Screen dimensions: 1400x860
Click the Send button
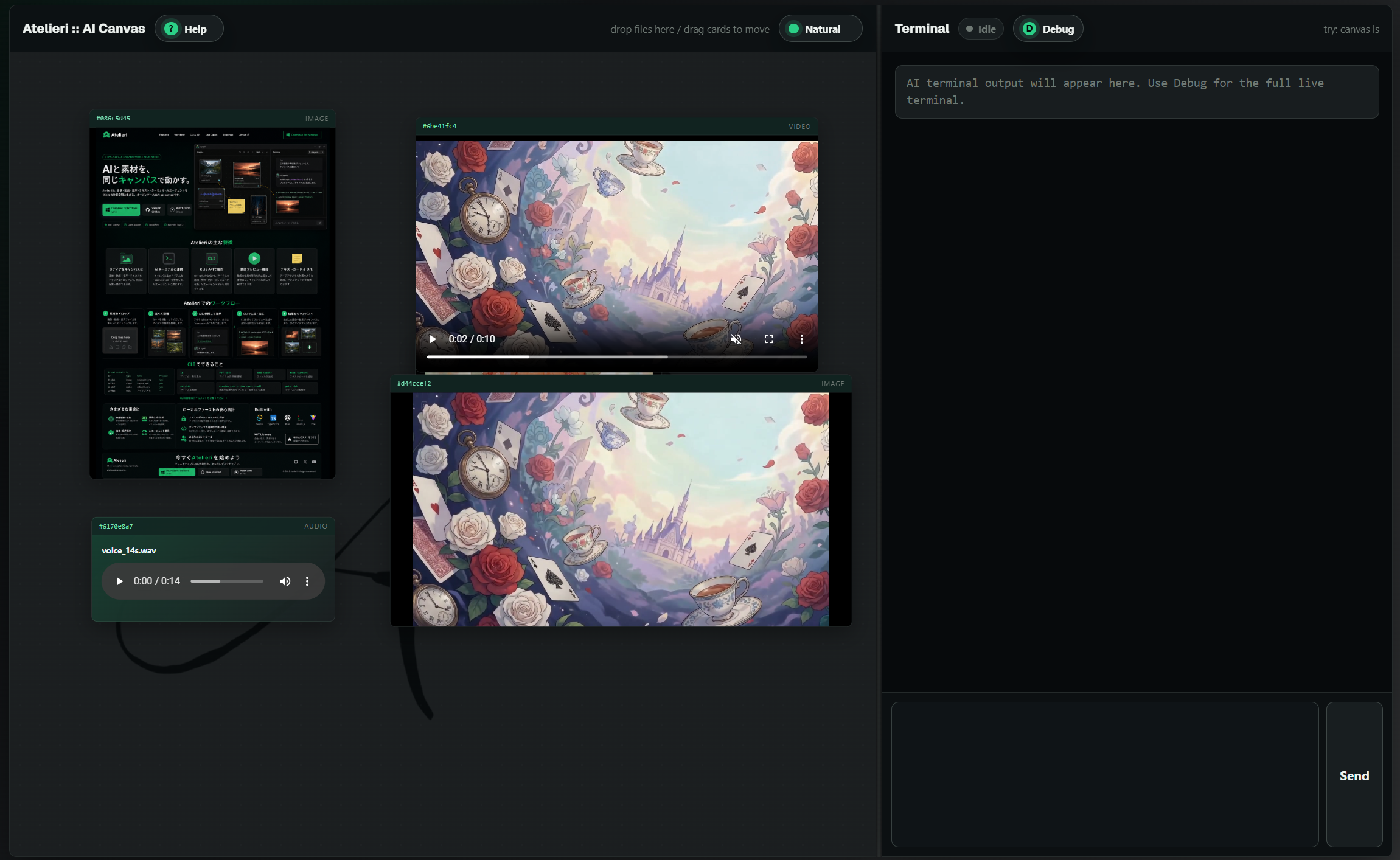tap(1354, 775)
